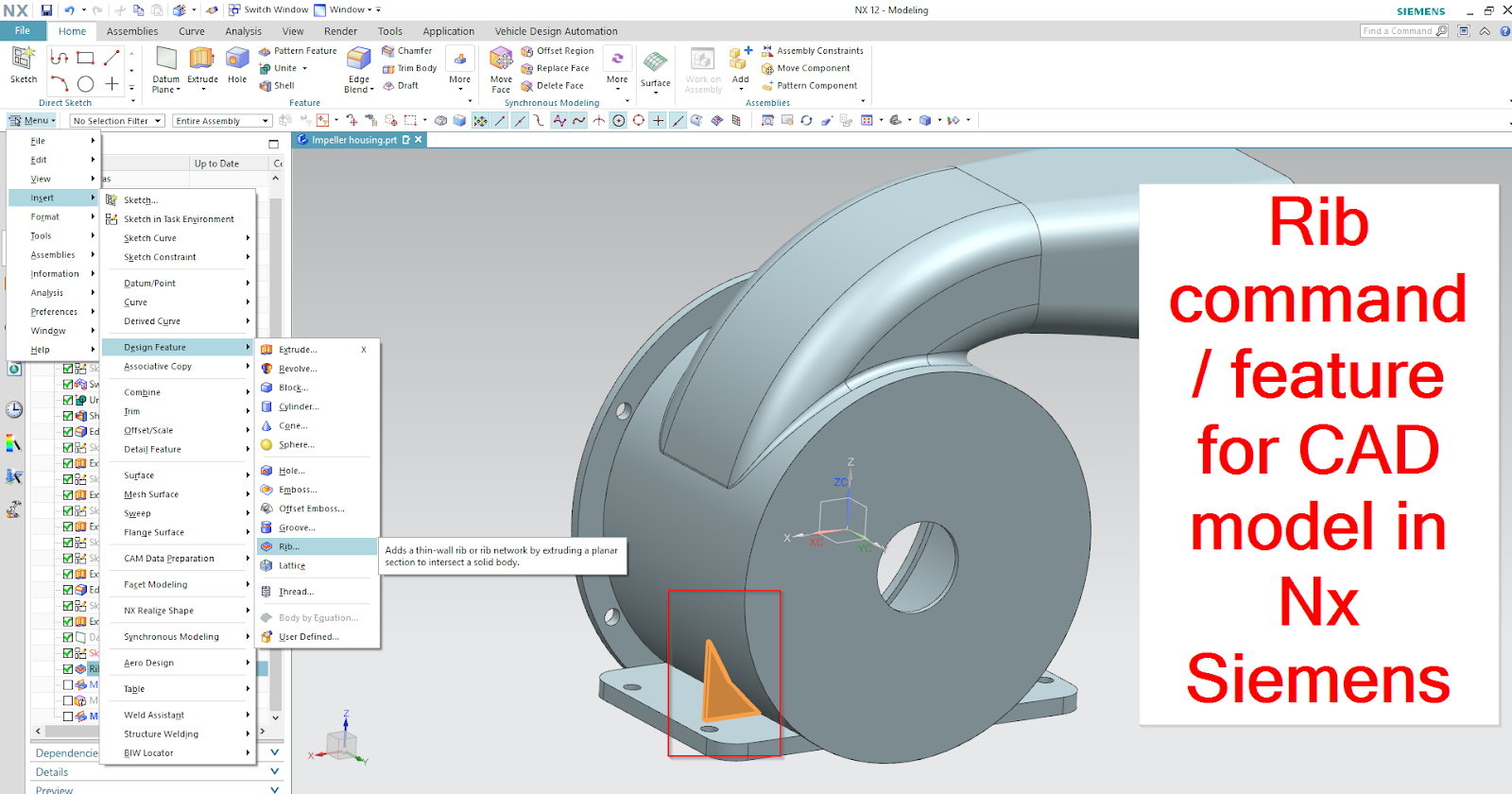Select Revolve... menu entry

(x=318, y=369)
